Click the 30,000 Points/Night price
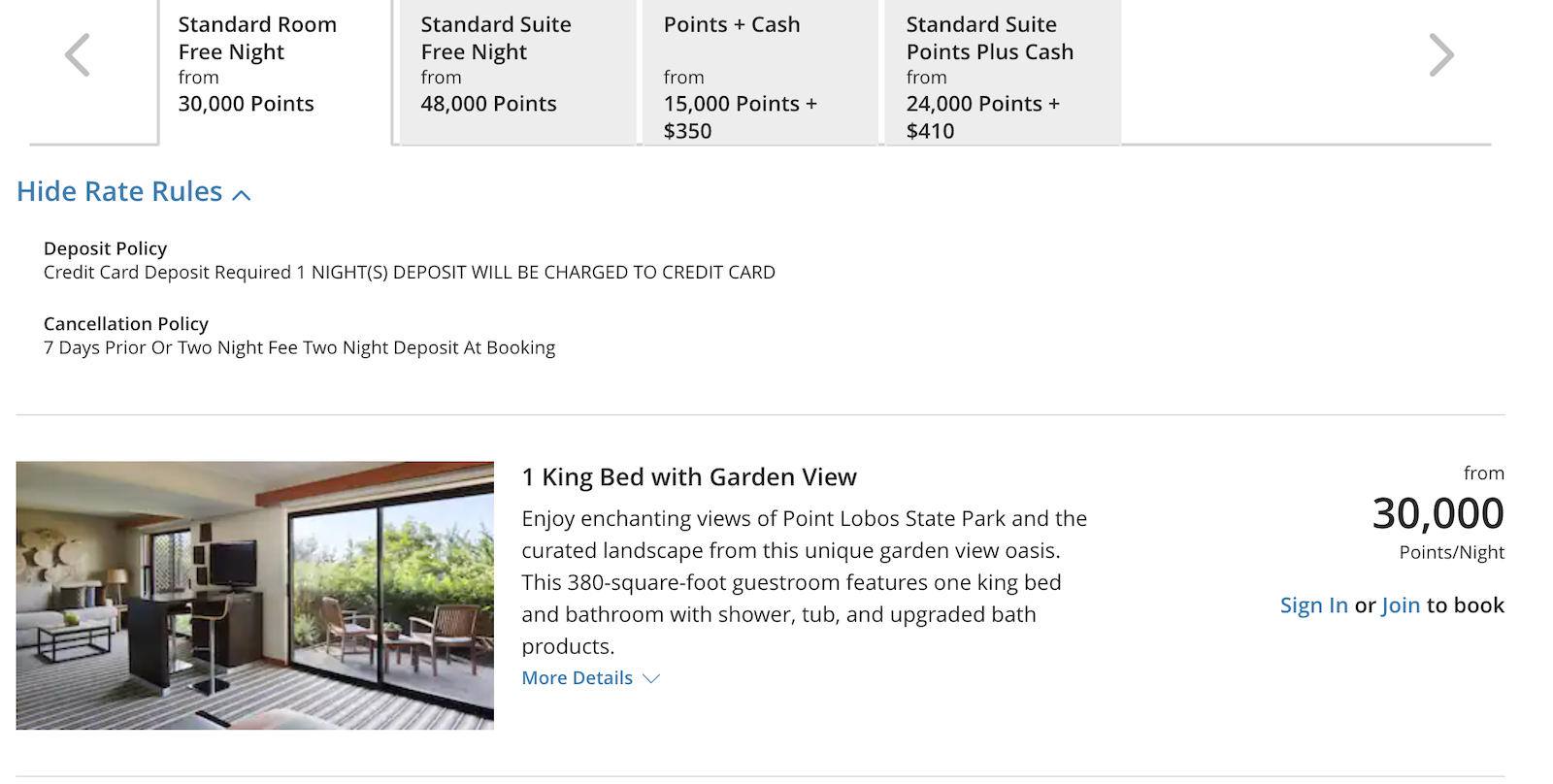Screen dimensions: 1553x784 (x=1437, y=514)
